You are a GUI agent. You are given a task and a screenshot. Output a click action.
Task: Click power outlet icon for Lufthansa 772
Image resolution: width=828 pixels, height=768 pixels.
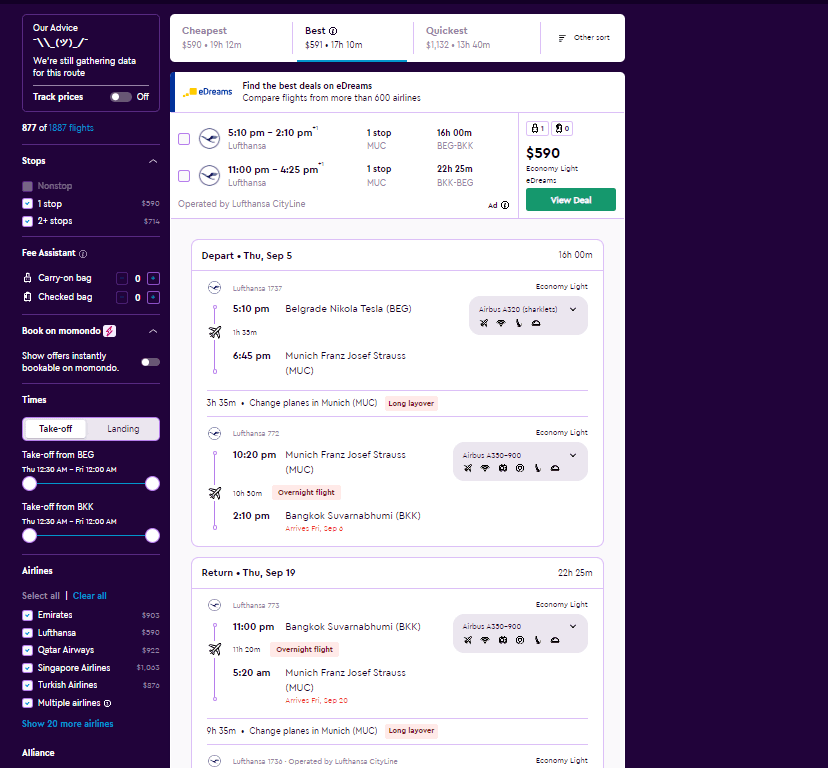tap(520, 468)
